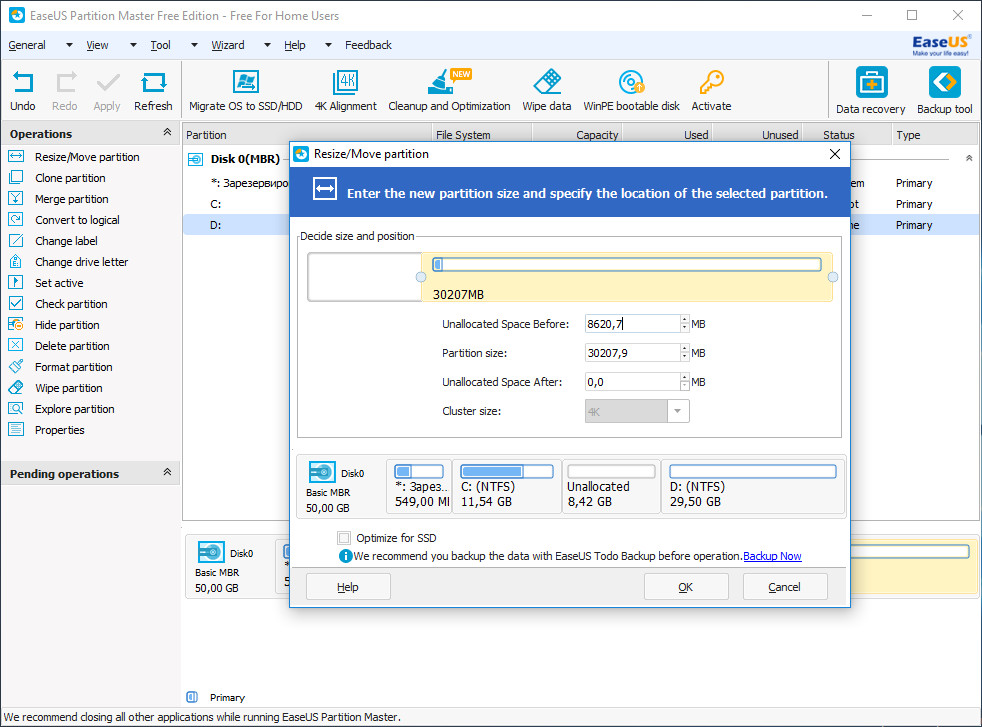Focus the Unallocated Space After field
This screenshot has width=982, height=727.
[633, 382]
